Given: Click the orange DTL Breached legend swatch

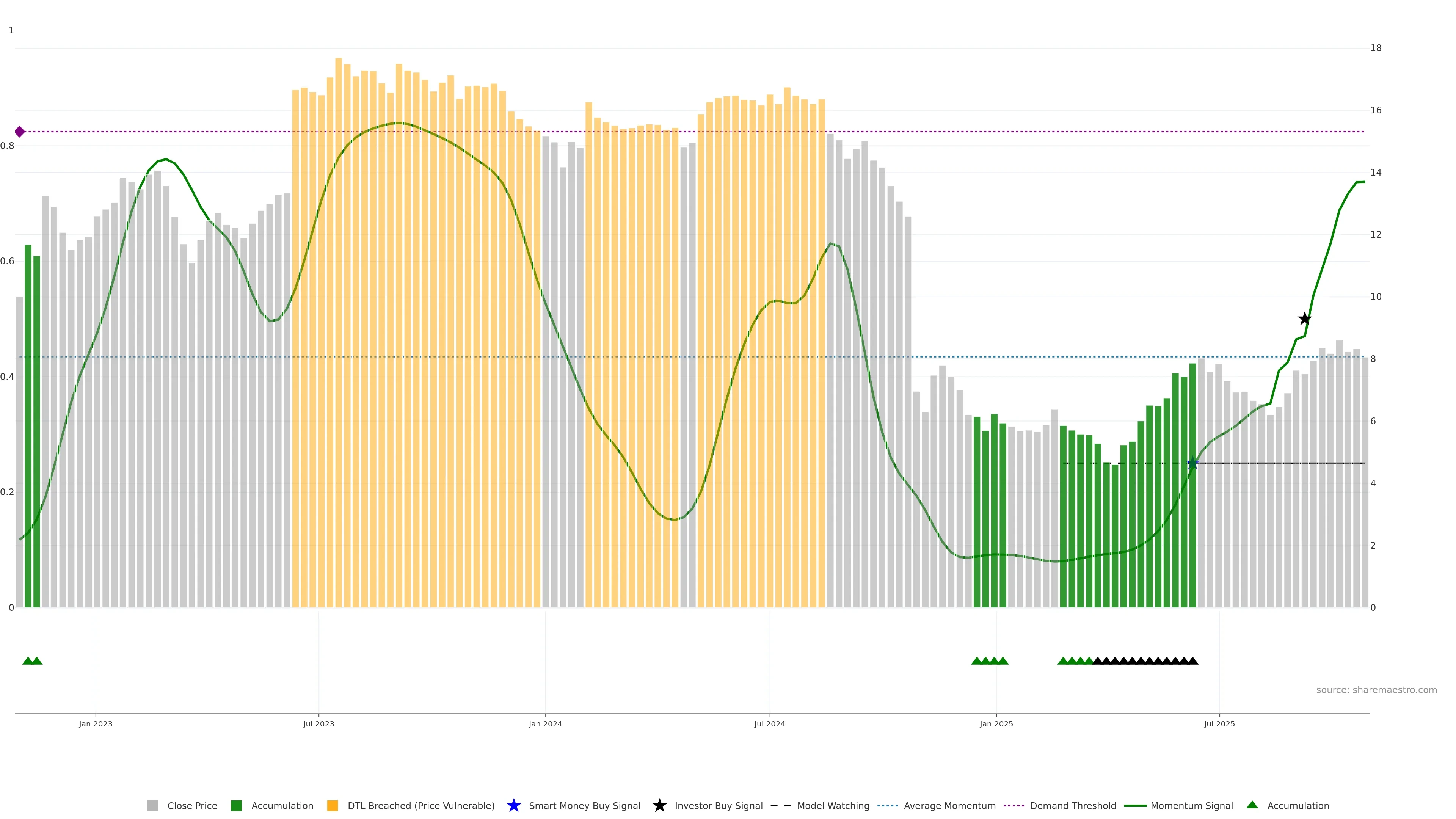Looking at the screenshot, I should click(x=333, y=805).
